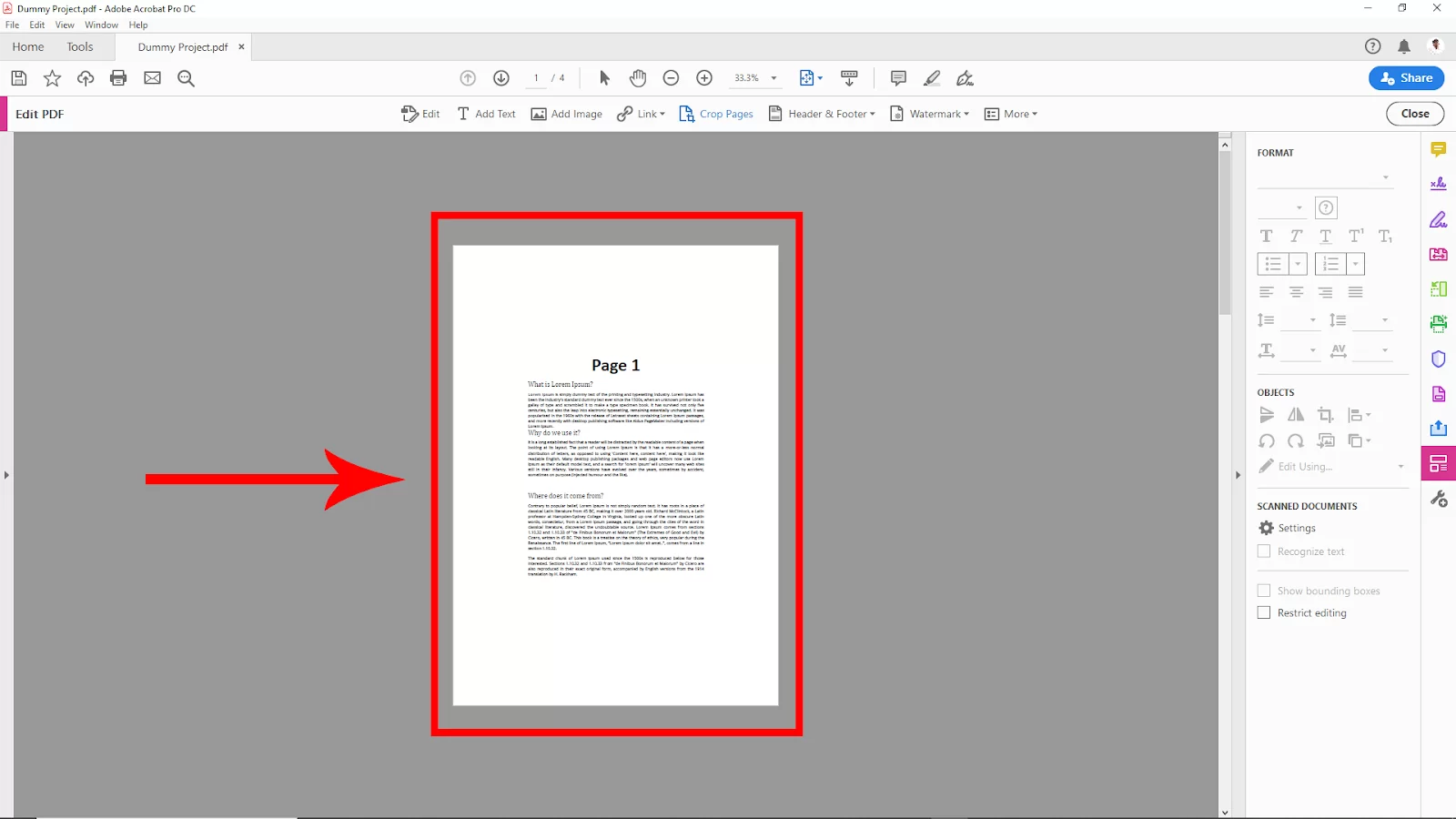Toggle superscript text style
The width and height of the screenshot is (1456, 819).
[x=1356, y=237]
